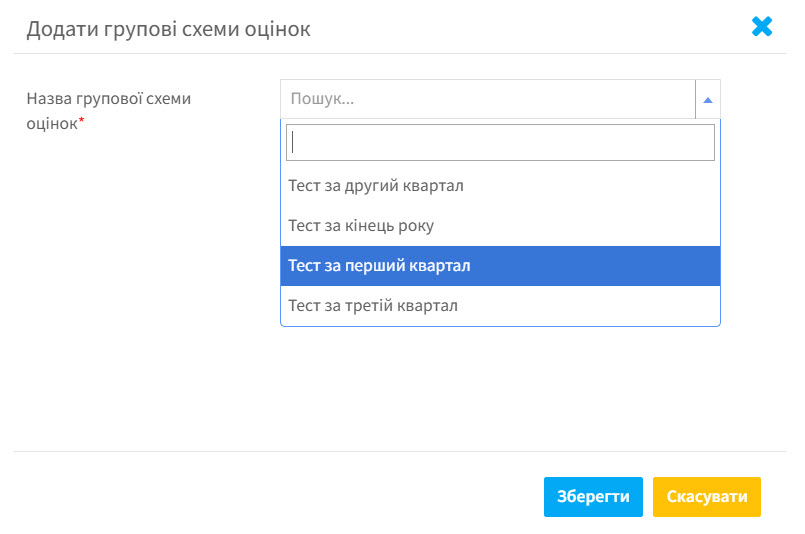Toggle the scheme name dropdown arrow
The height and width of the screenshot is (534, 805).
(x=707, y=100)
